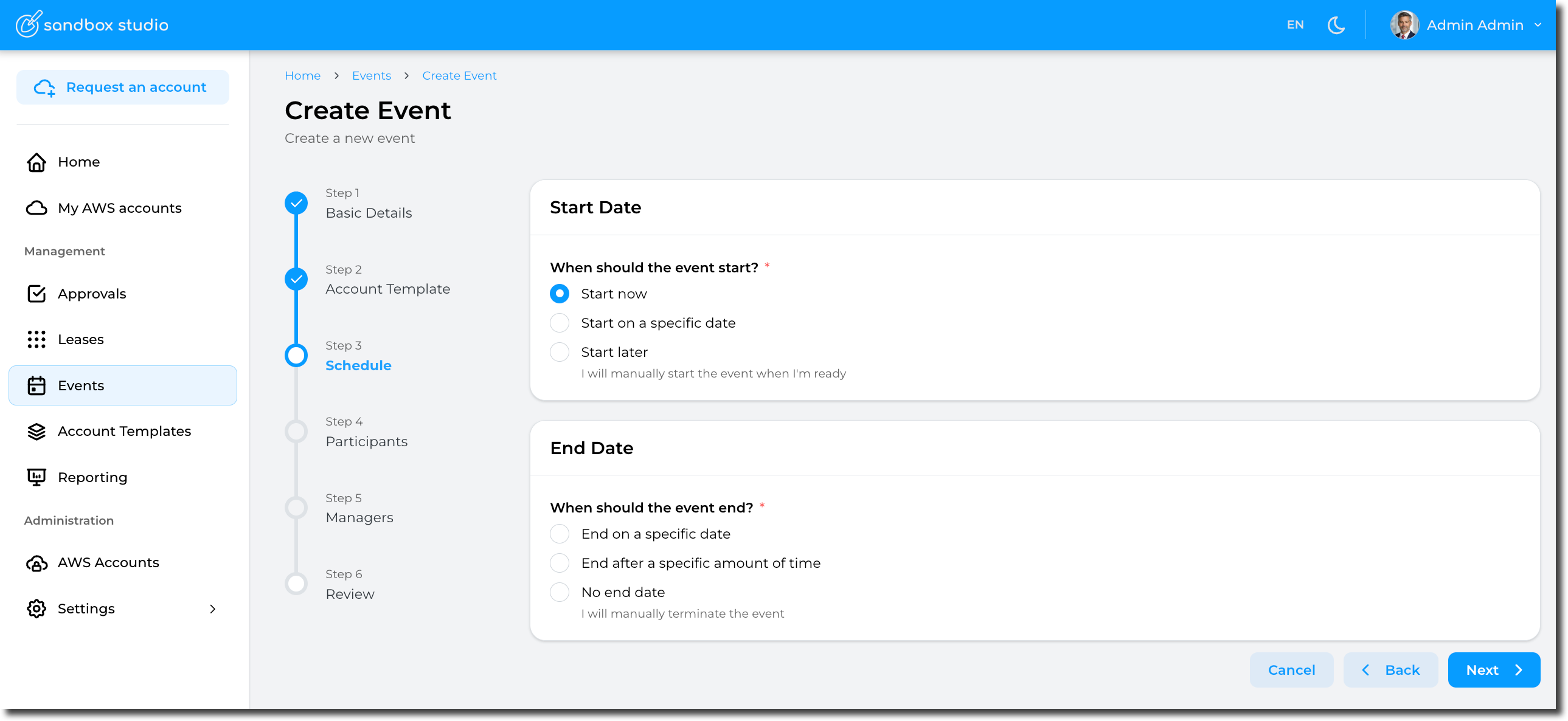This screenshot has height=721, width=1568.
Task: Open My AWS accounts cloud icon
Action: click(x=36, y=208)
